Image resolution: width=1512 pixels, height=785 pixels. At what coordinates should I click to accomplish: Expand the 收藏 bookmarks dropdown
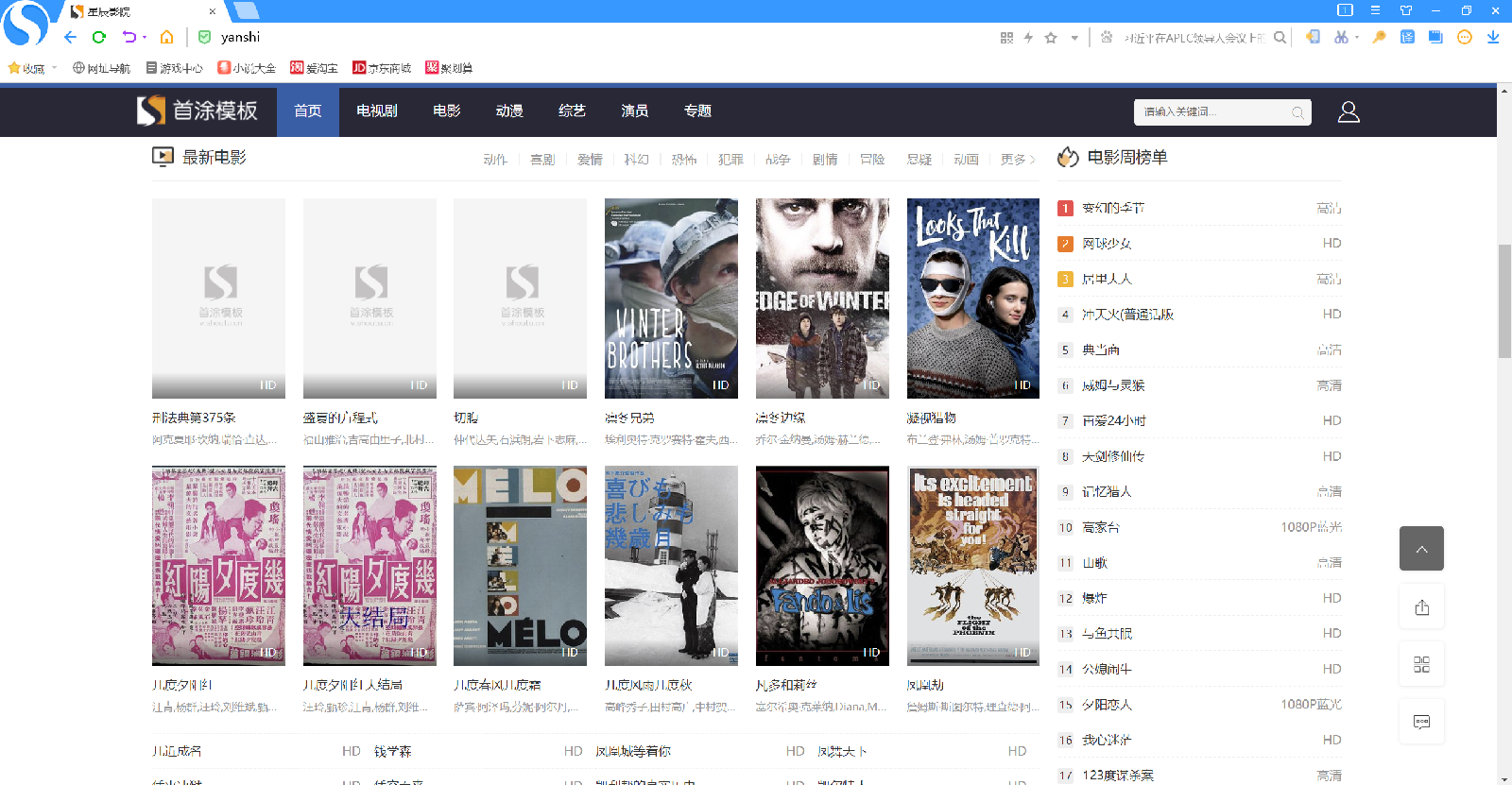click(x=55, y=68)
